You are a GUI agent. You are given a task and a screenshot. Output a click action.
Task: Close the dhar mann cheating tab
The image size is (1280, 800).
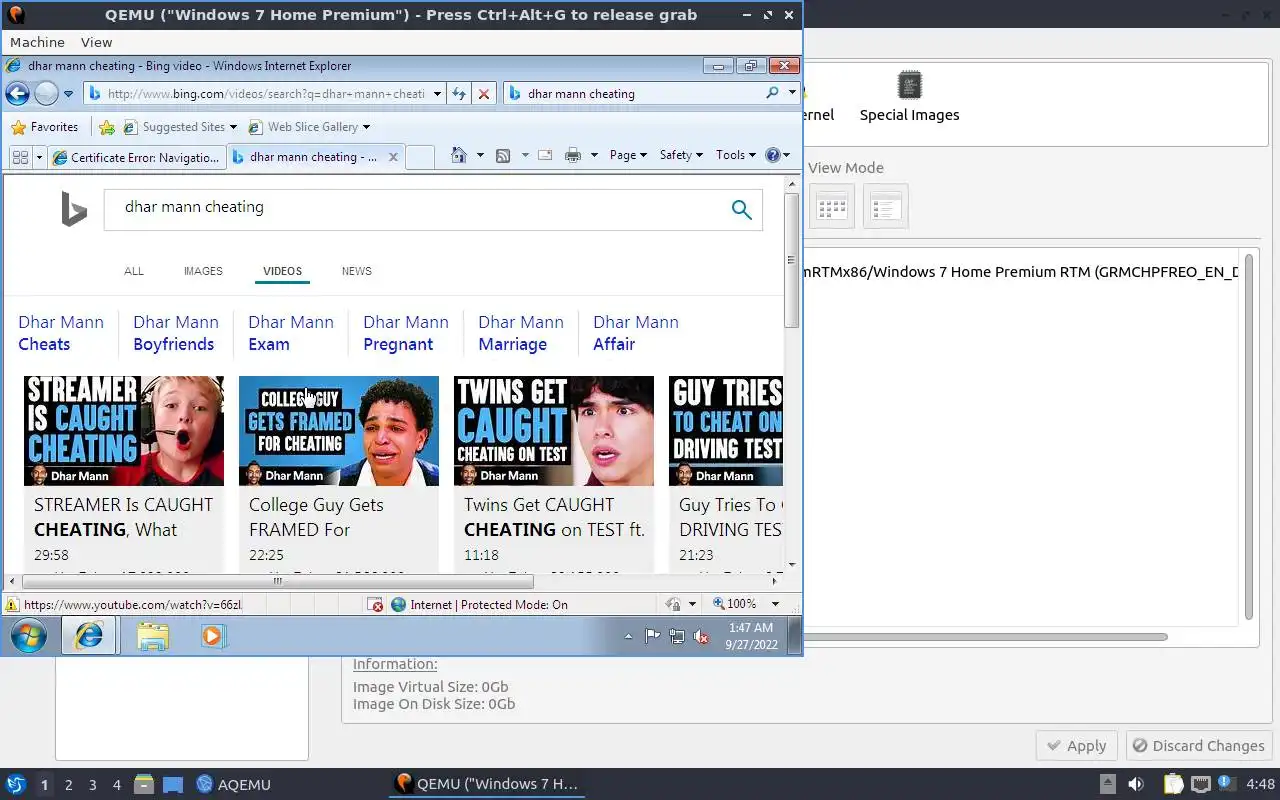tap(393, 157)
